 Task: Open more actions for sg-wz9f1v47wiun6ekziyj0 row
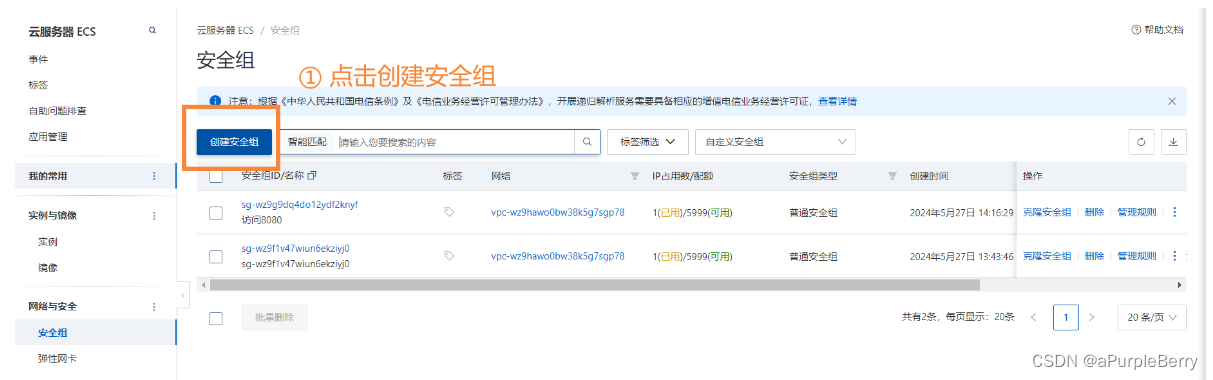1174,256
